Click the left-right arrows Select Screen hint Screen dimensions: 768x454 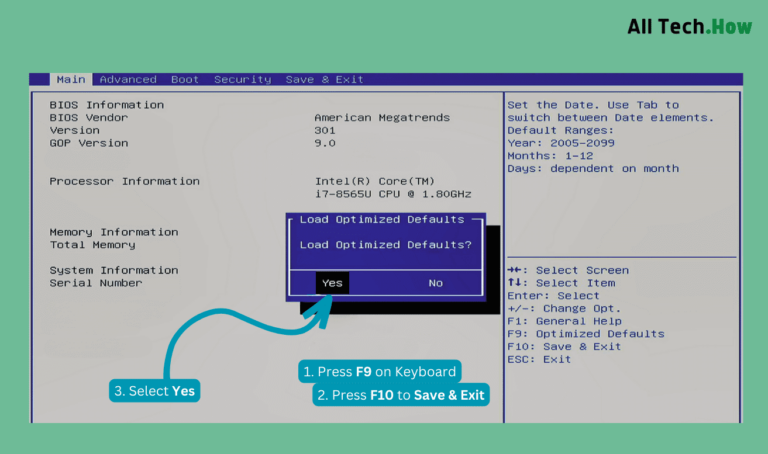coord(568,270)
